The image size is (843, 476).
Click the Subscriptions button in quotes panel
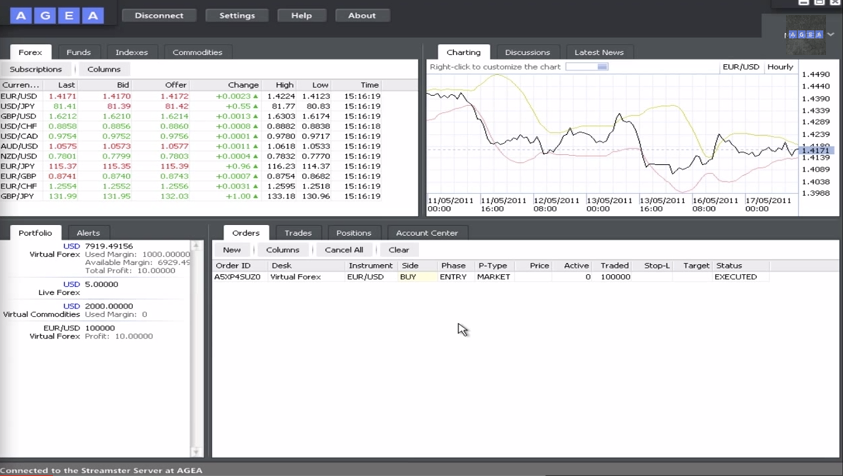[x=35, y=69]
